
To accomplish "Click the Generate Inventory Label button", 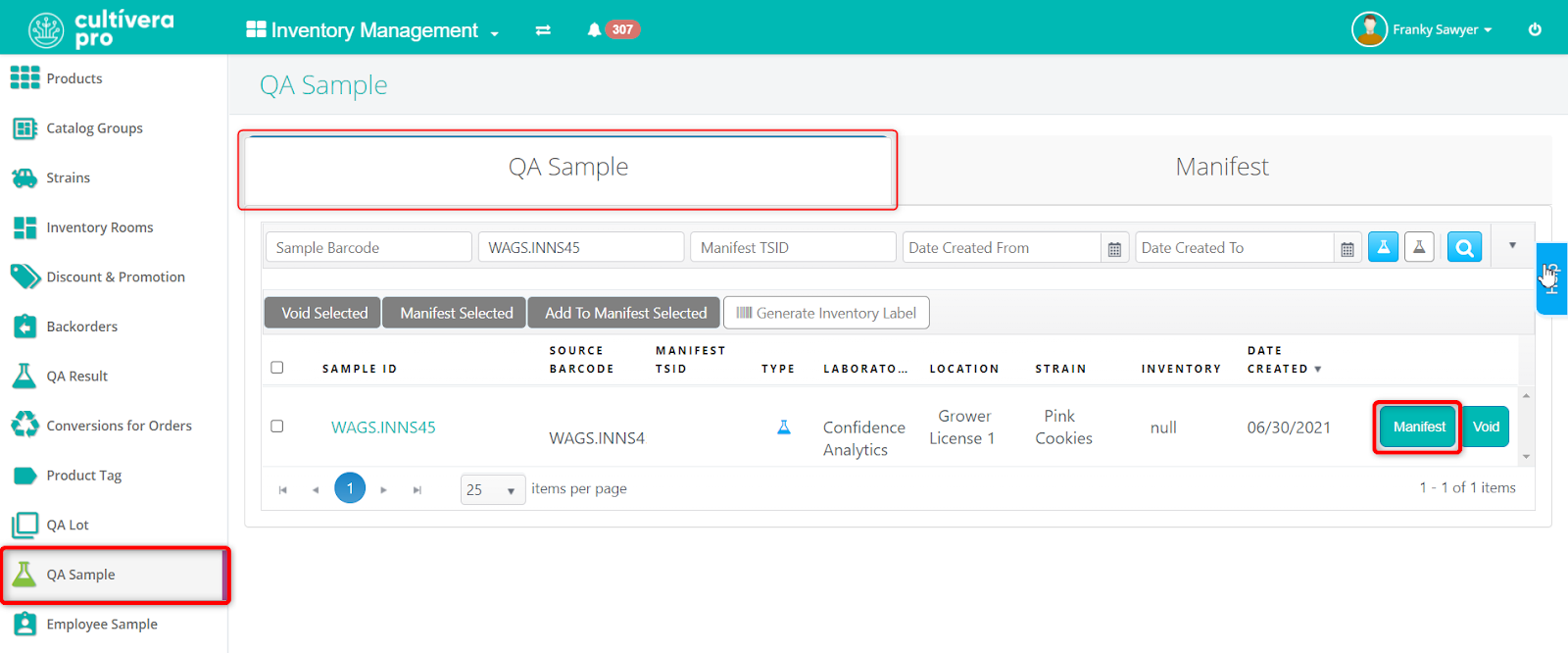I will tap(826, 313).
